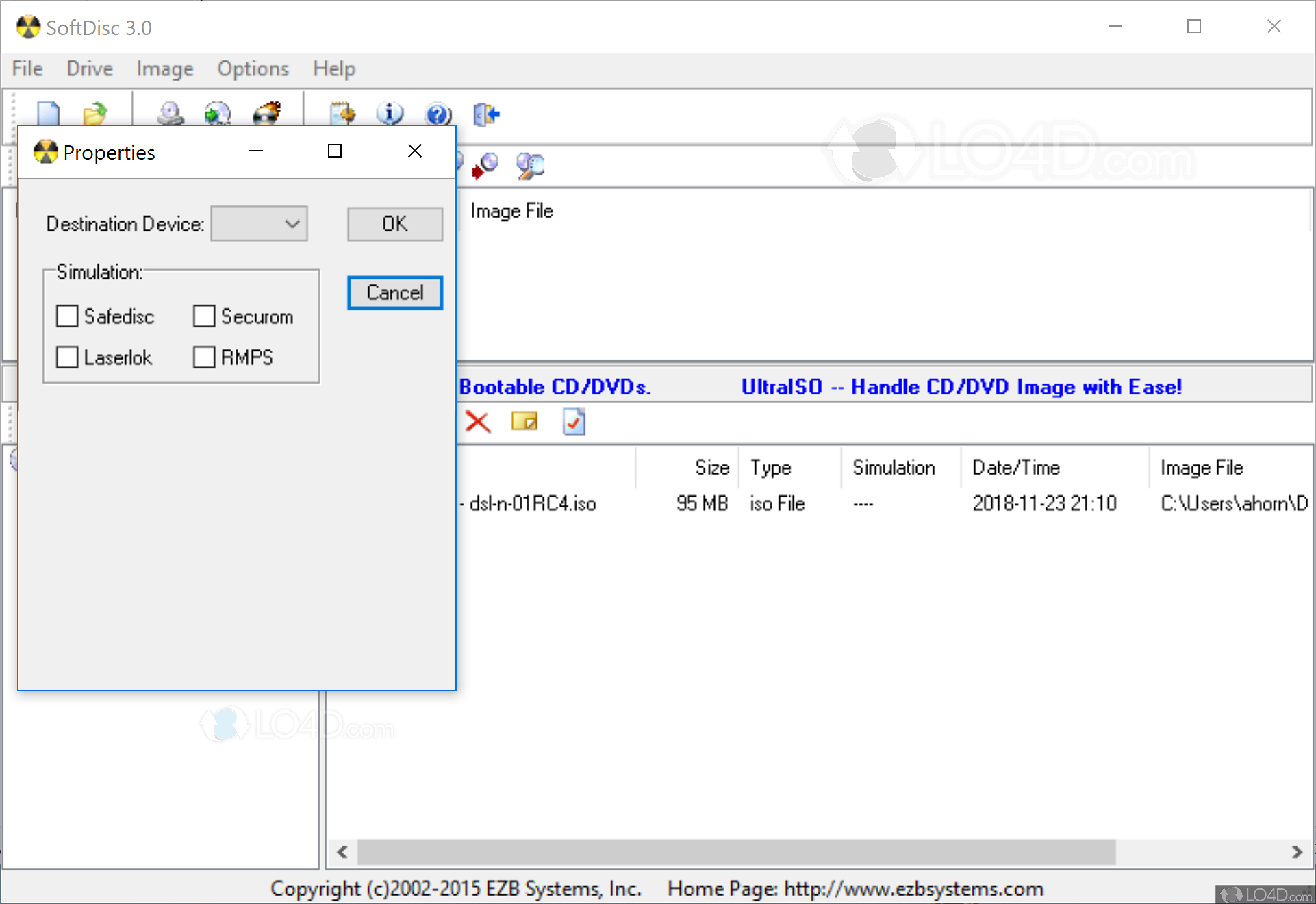Screen dimensions: 1316x904
Task: Click Cancel in the Properties dialog
Action: 395,292
